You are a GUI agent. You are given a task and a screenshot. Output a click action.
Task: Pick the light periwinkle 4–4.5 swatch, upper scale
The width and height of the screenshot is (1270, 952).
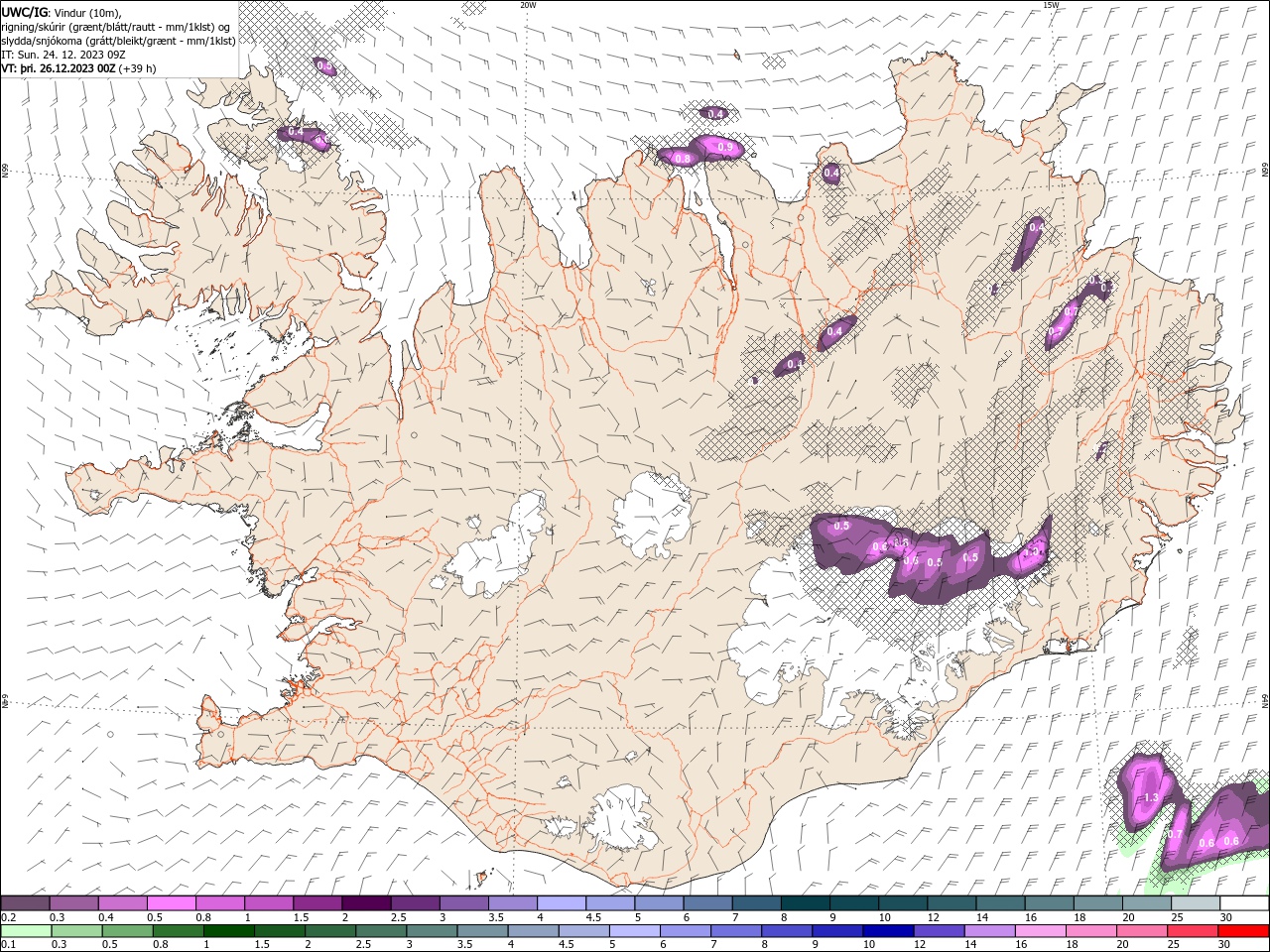pyautogui.click(x=561, y=903)
